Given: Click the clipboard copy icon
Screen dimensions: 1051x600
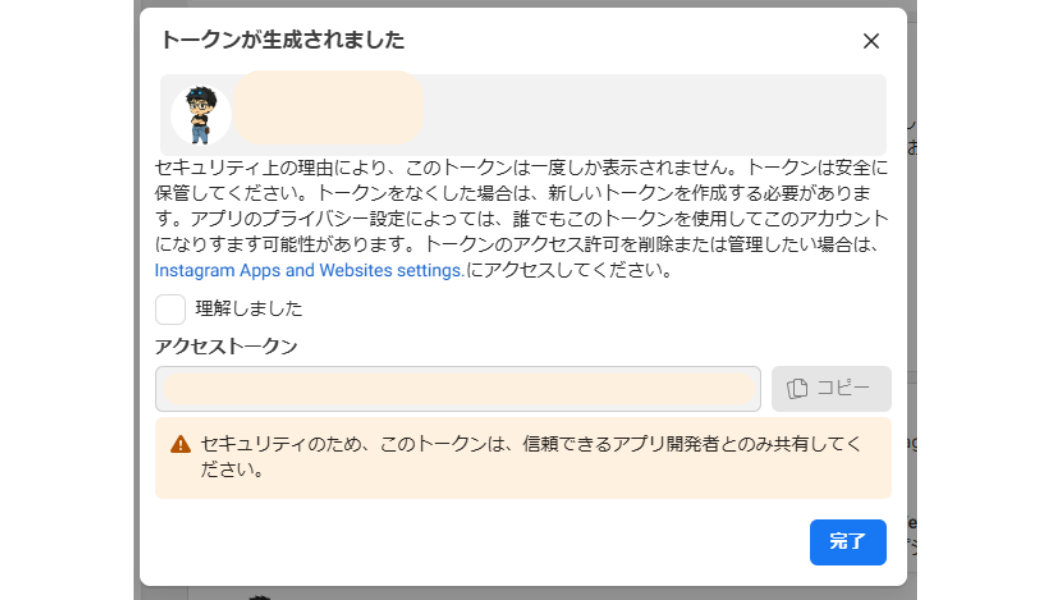Looking at the screenshot, I should tap(797, 389).
